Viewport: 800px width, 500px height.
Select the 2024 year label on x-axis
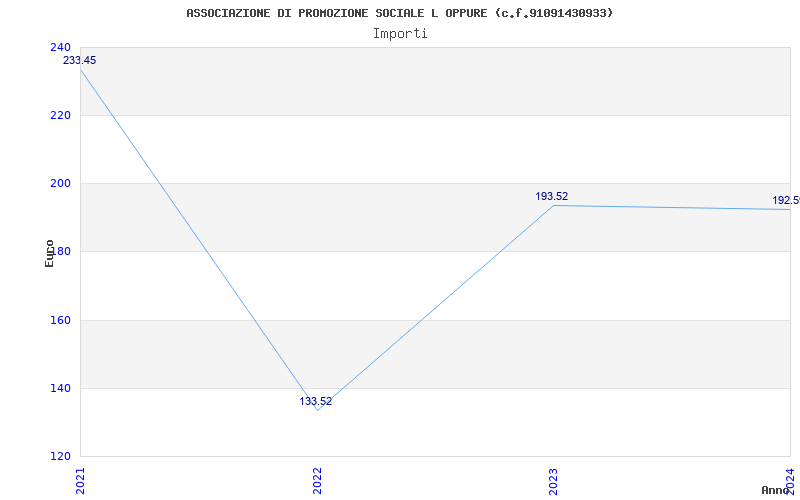(789, 478)
